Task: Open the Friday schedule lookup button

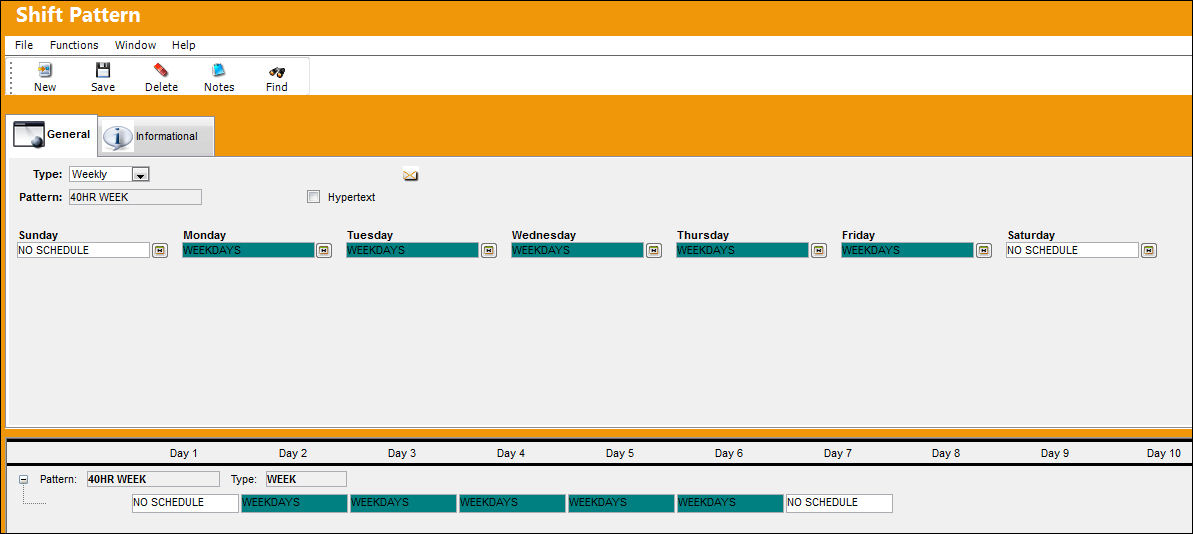Action: coord(984,250)
